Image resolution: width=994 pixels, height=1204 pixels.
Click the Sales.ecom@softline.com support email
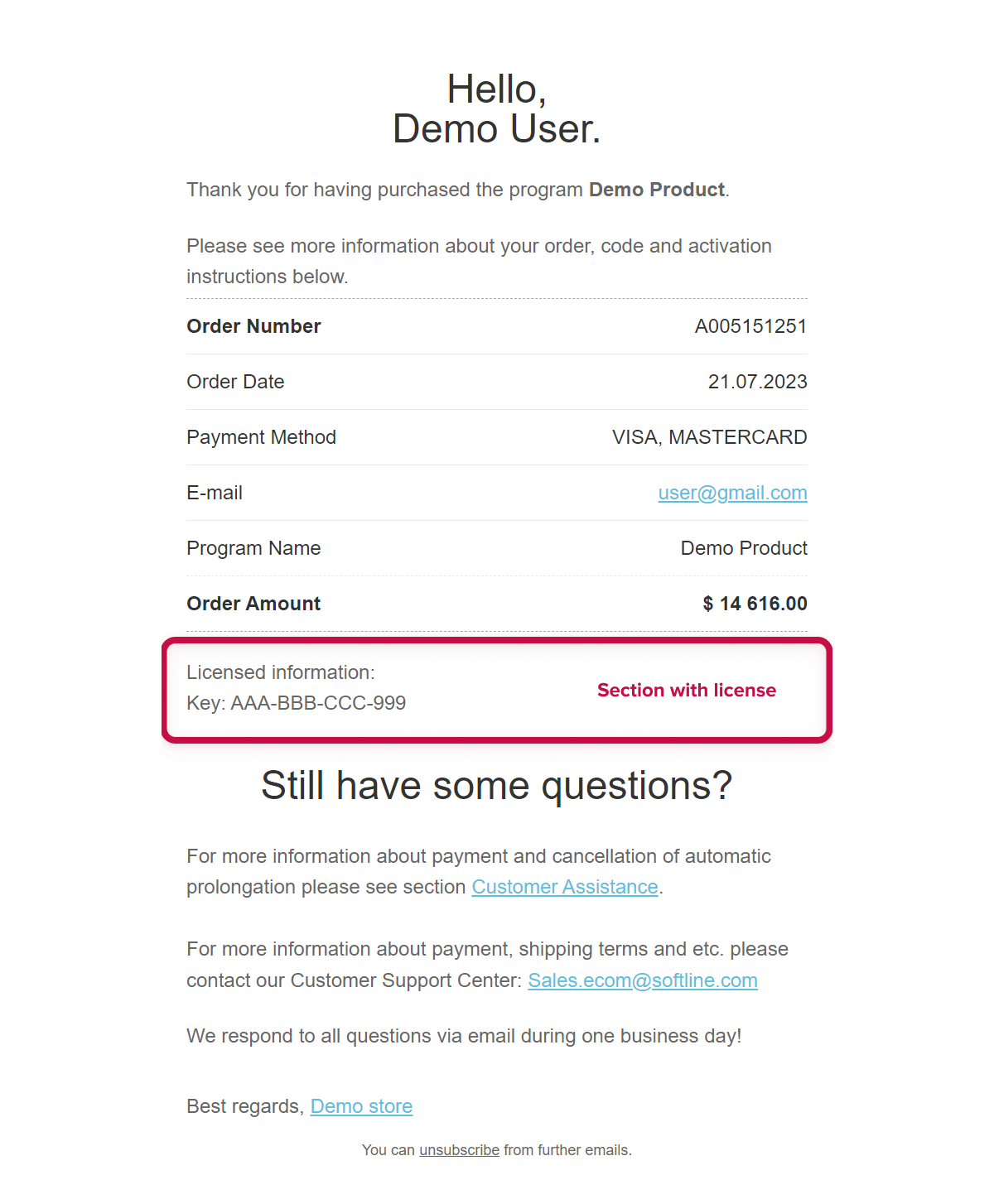(642, 980)
